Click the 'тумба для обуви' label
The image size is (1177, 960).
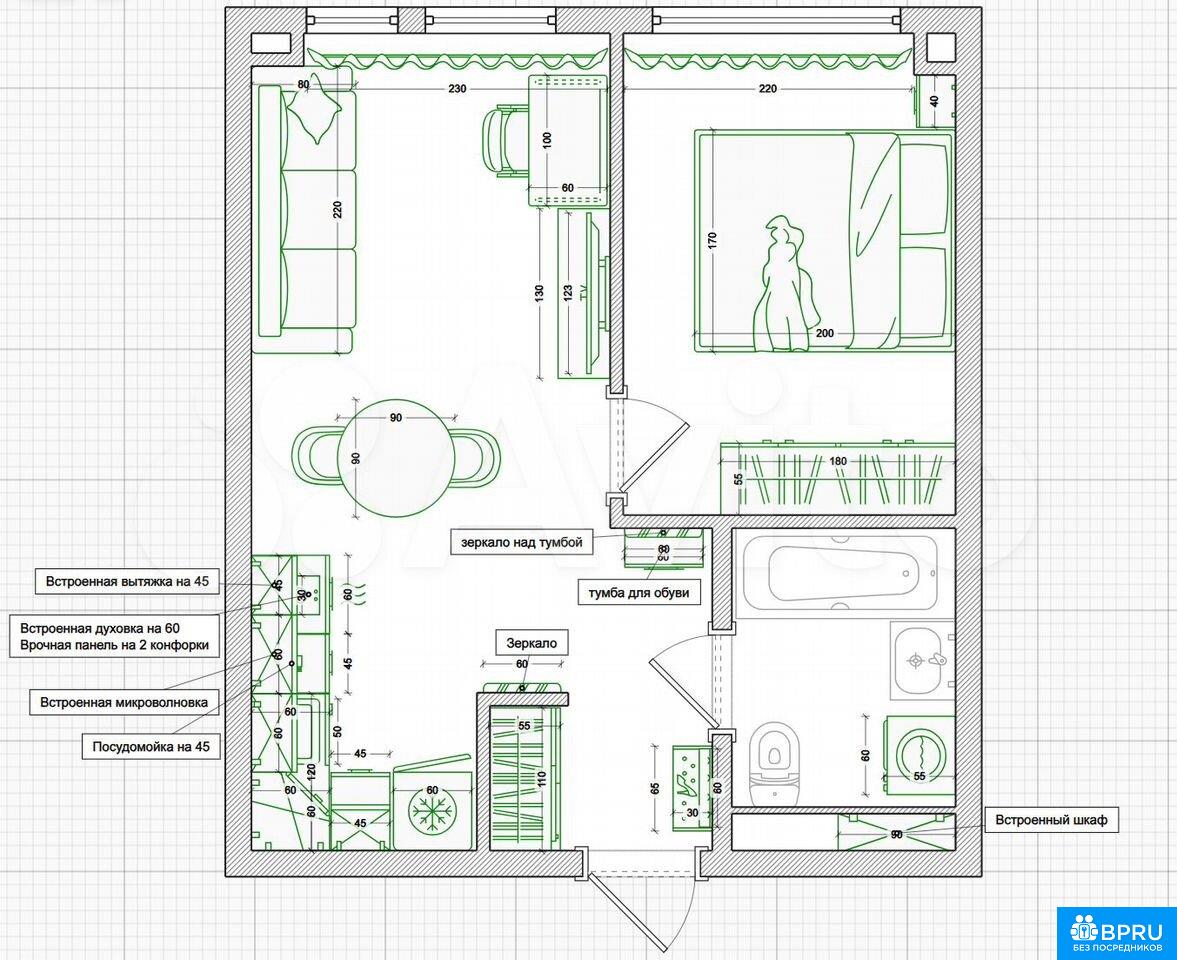coord(639,592)
